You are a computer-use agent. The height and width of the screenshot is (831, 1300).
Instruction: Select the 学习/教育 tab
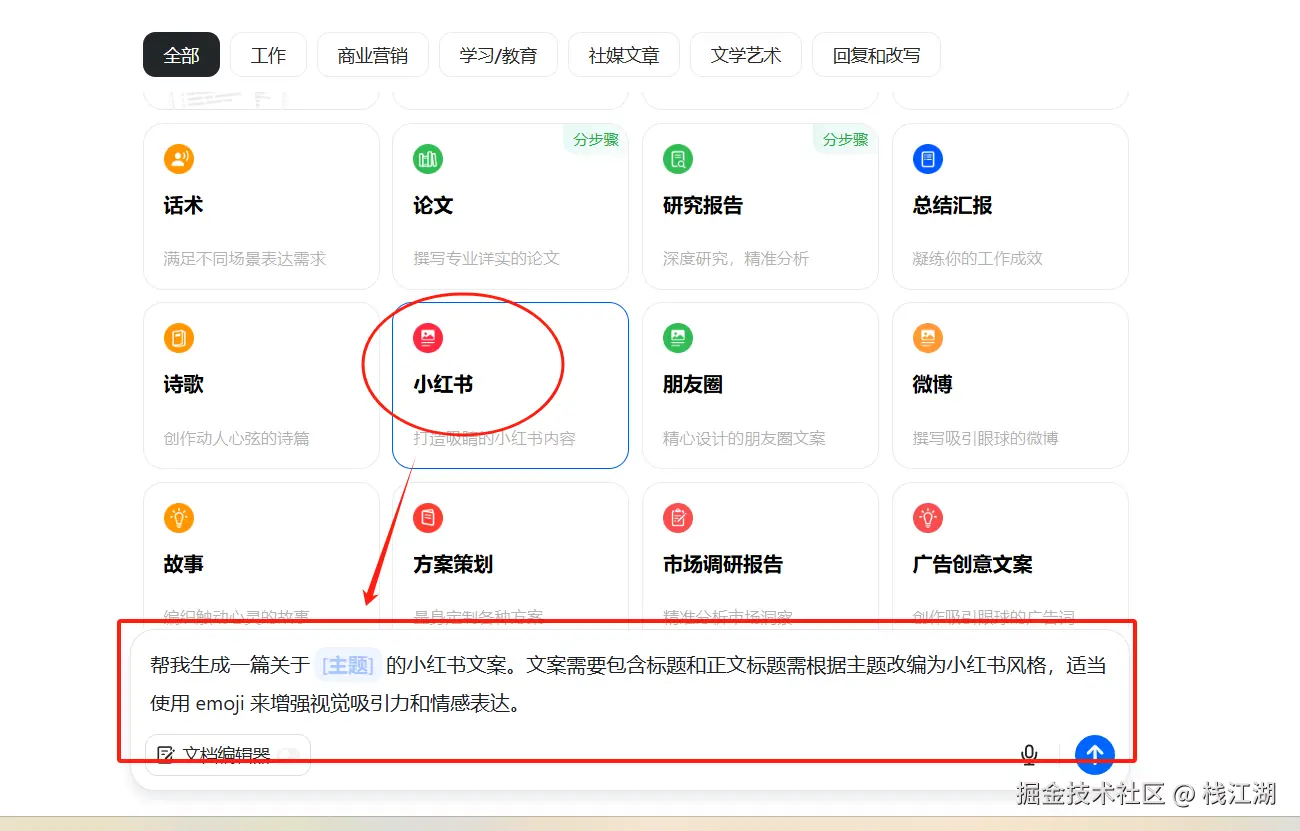(498, 55)
